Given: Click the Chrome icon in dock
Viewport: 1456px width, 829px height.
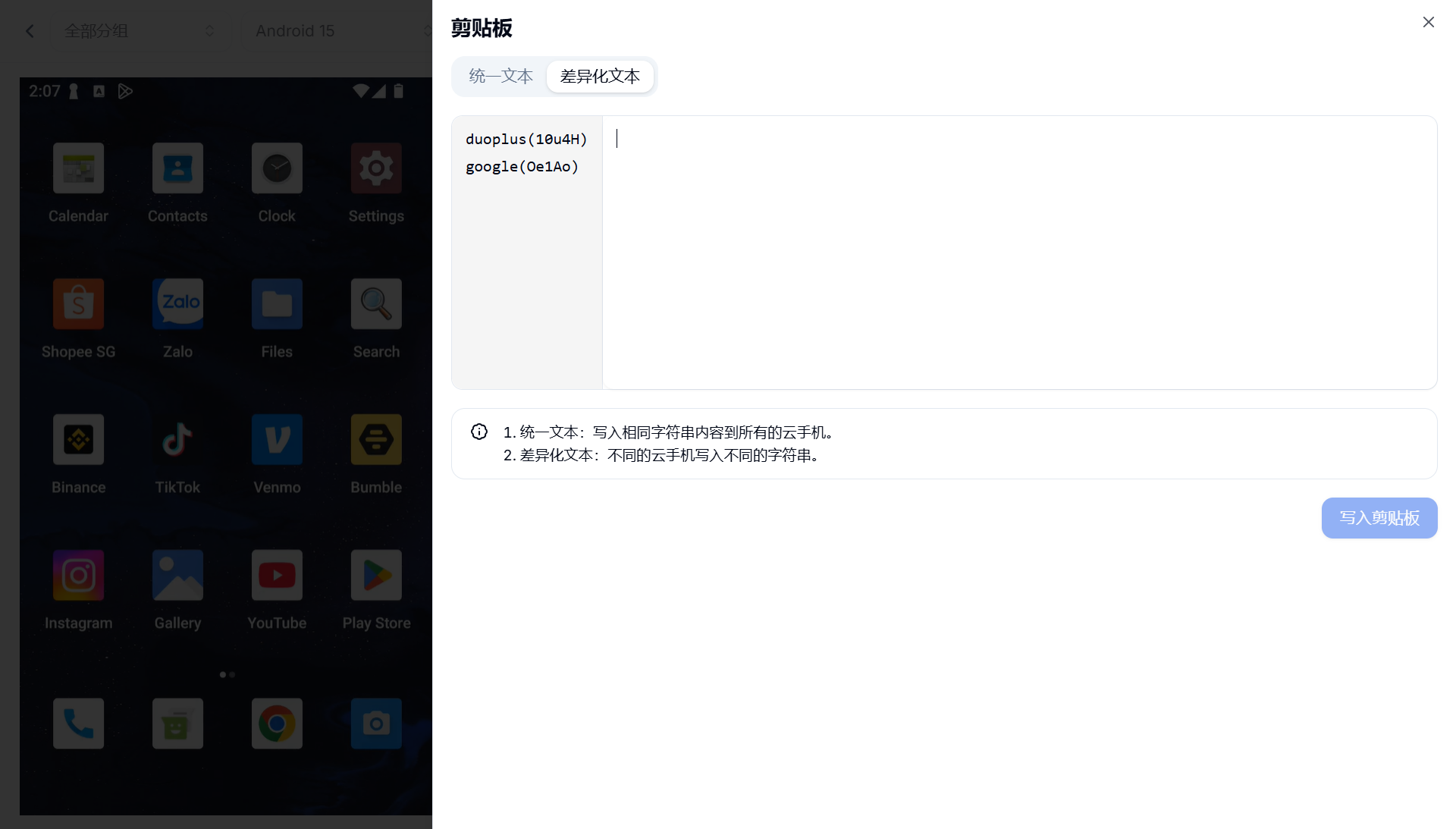Looking at the screenshot, I should [277, 724].
